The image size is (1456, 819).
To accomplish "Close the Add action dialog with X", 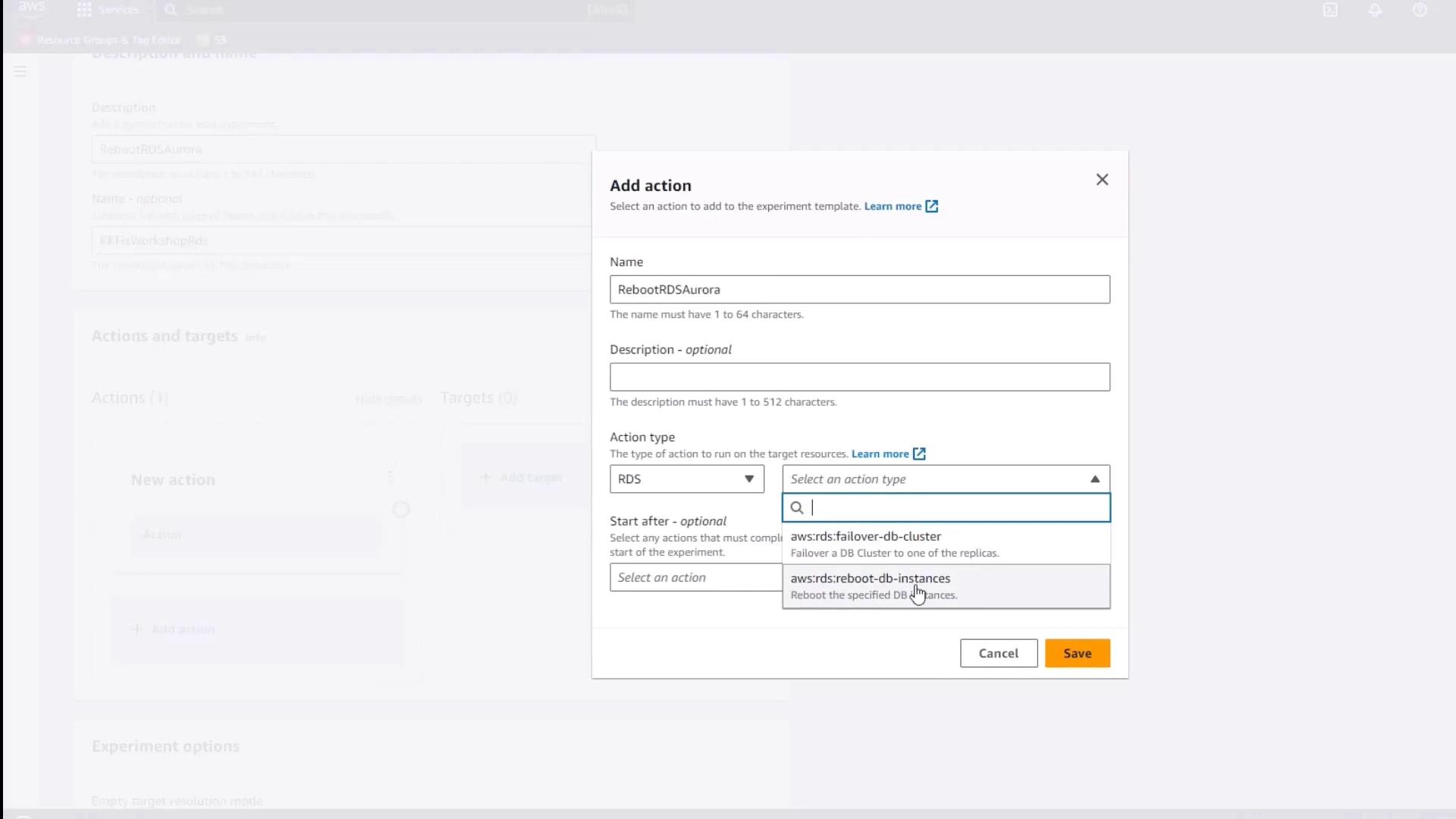I will [1102, 180].
